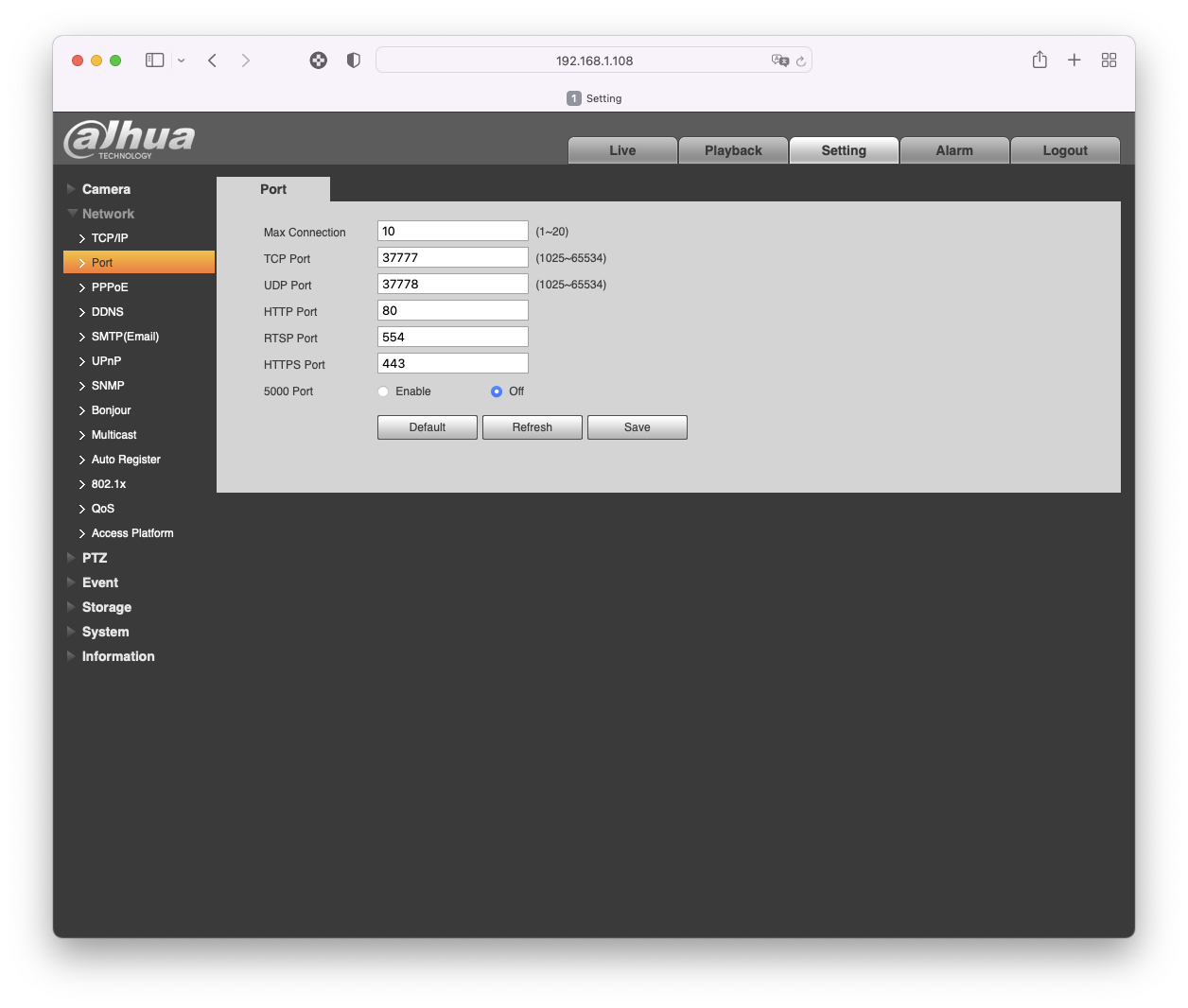Expand the PTZ section
This screenshot has height=1008, width=1188.
point(95,558)
